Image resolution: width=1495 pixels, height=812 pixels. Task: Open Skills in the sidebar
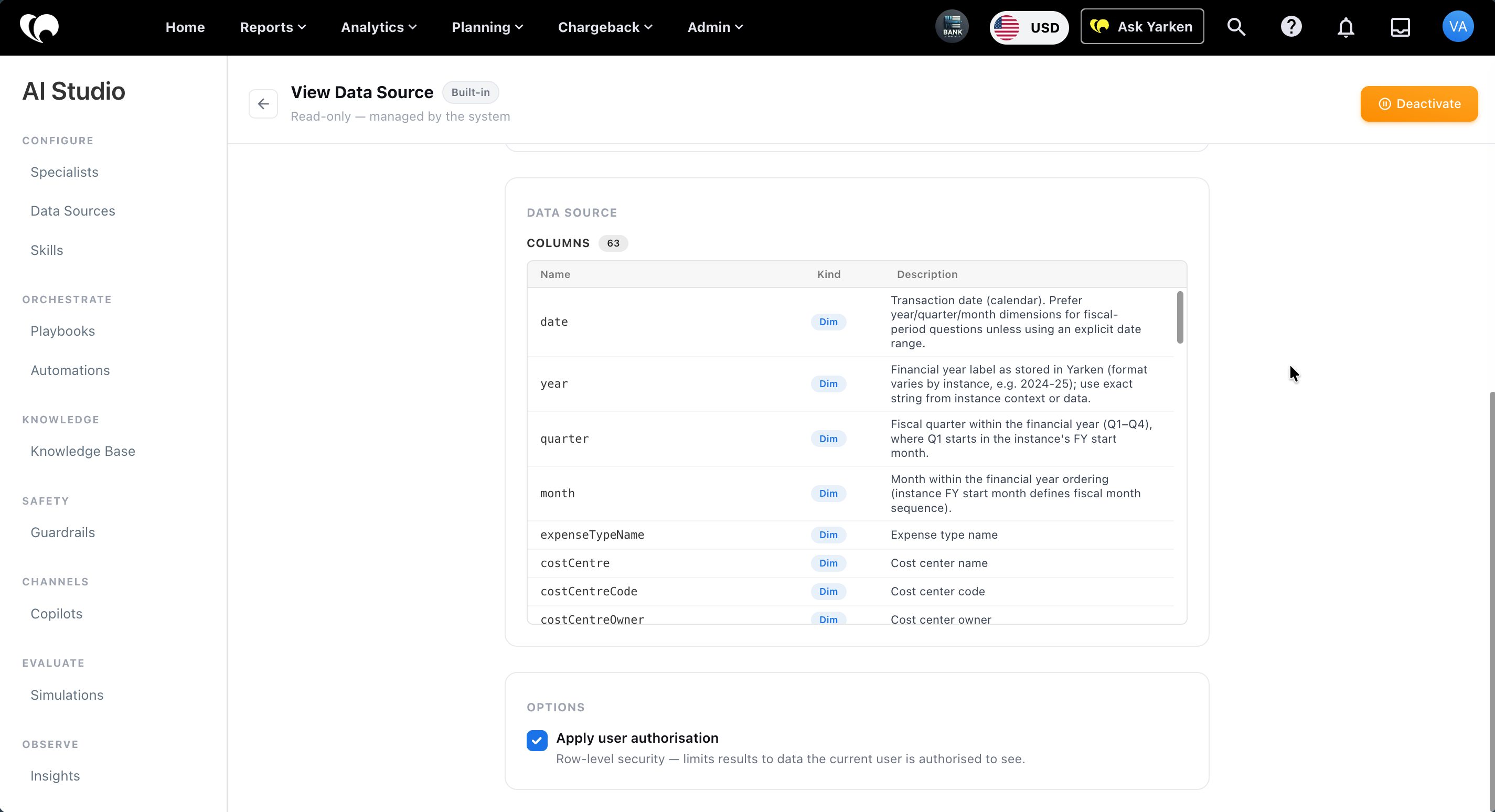(47, 250)
